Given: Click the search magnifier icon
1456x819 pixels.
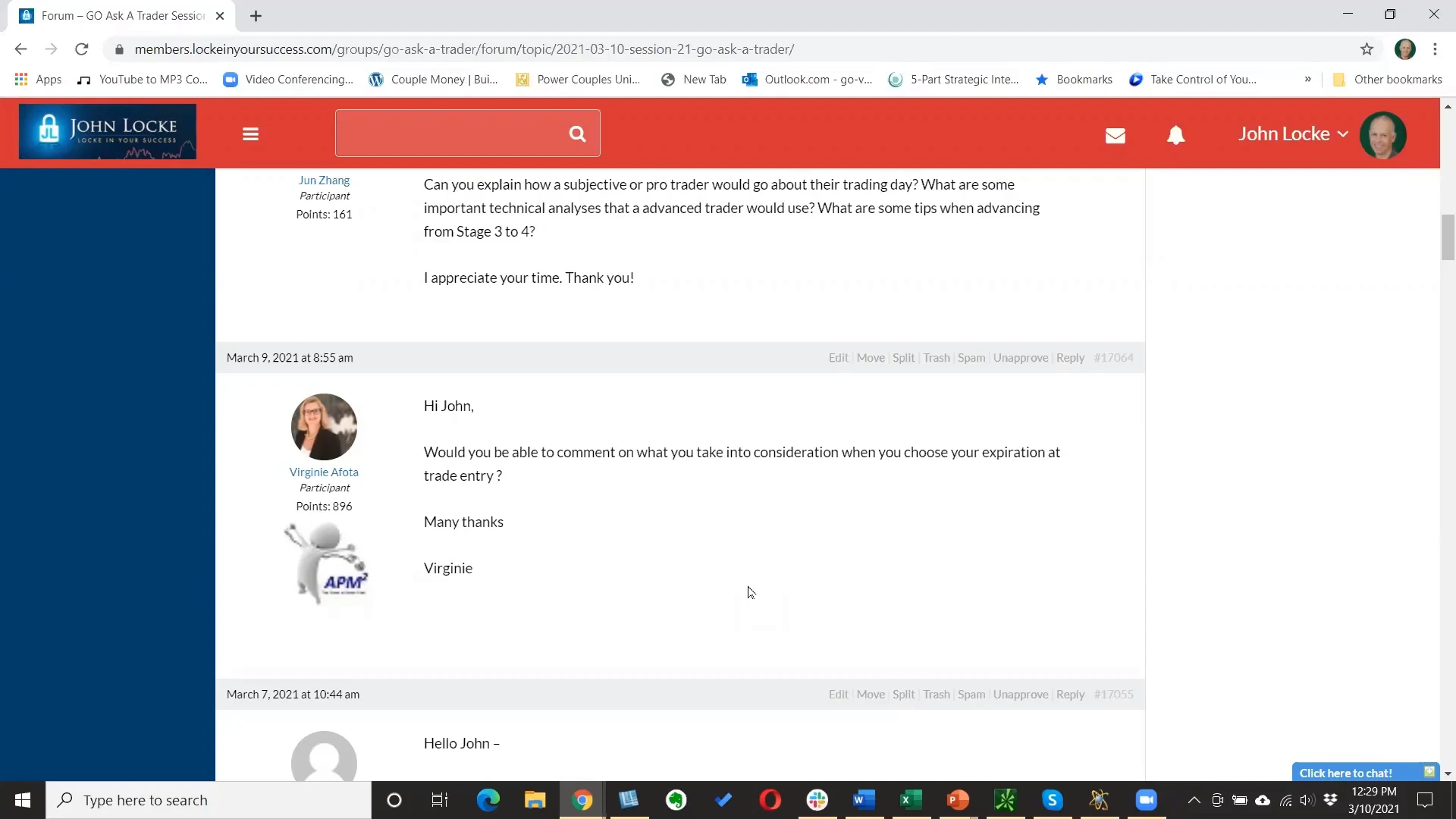Looking at the screenshot, I should tap(577, 133).
